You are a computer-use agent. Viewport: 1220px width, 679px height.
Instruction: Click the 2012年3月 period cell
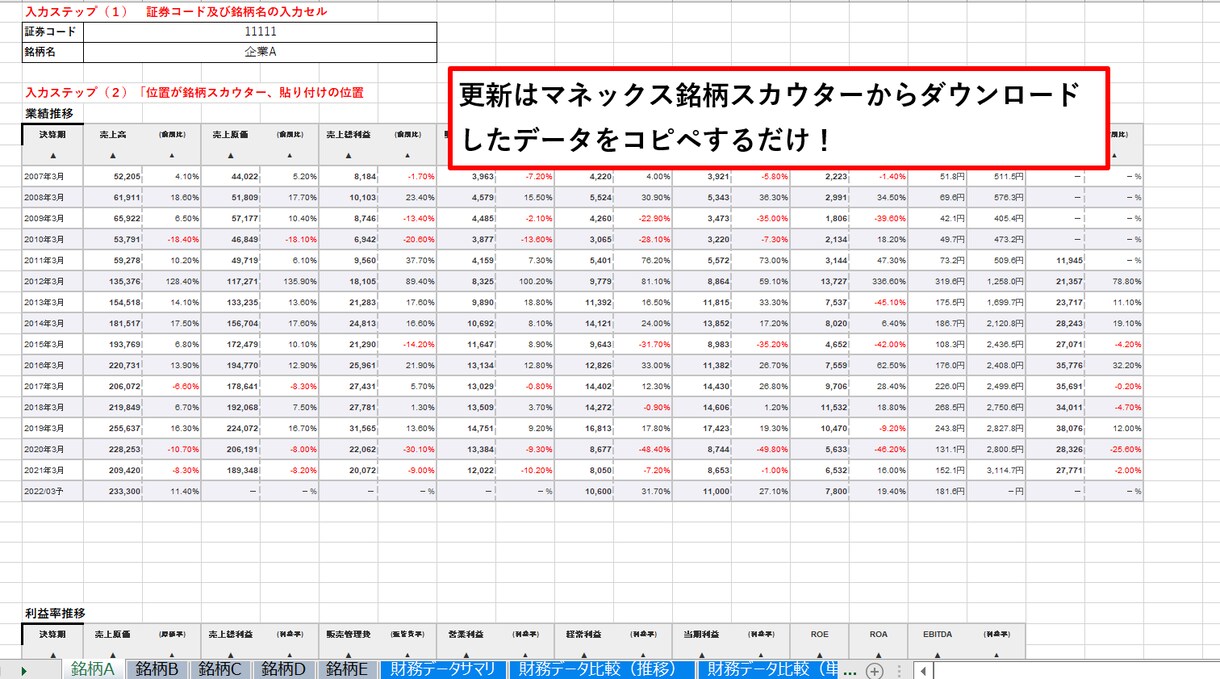(x=52, y=281)
